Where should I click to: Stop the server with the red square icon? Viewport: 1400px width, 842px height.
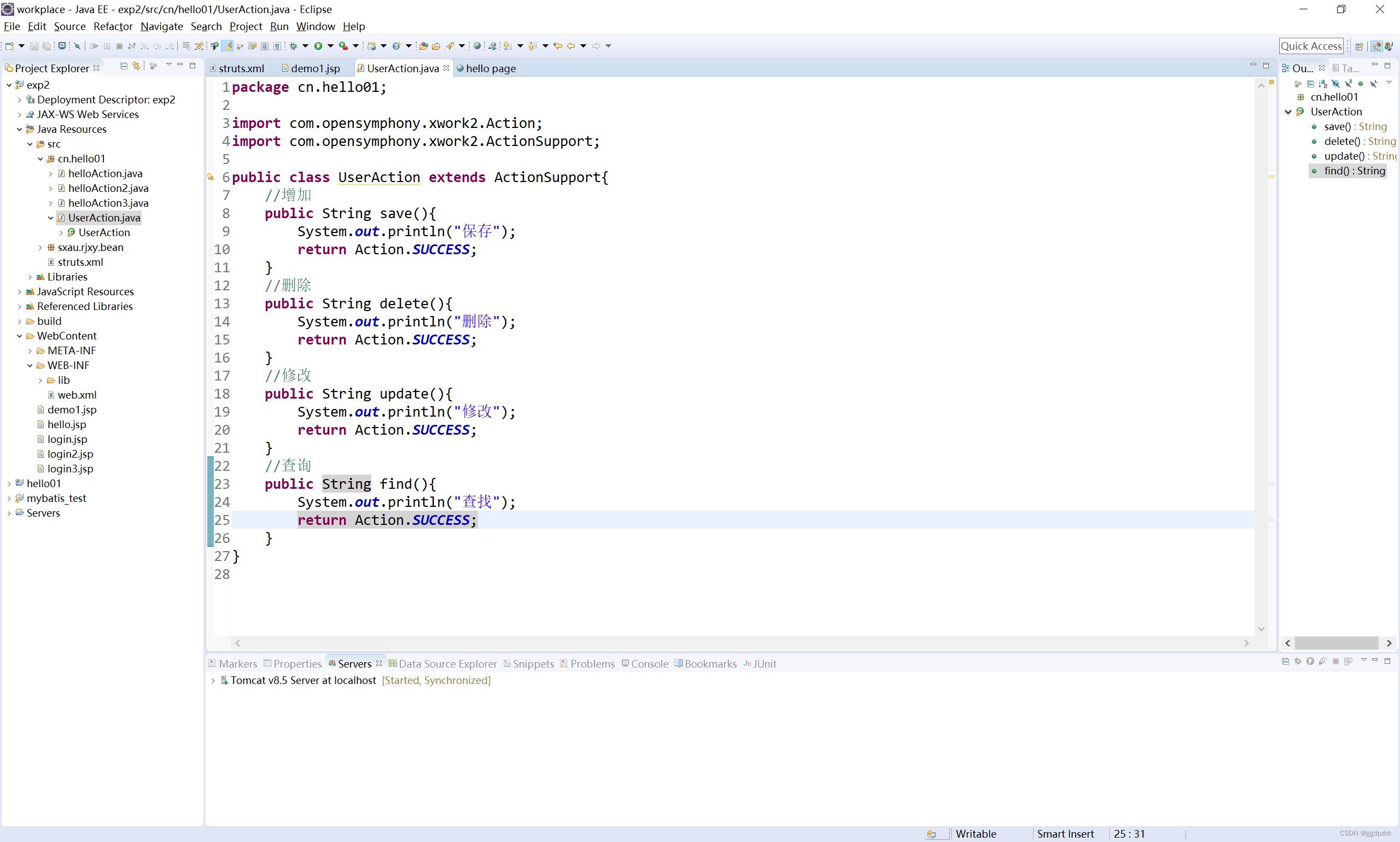coord(1336,661)
